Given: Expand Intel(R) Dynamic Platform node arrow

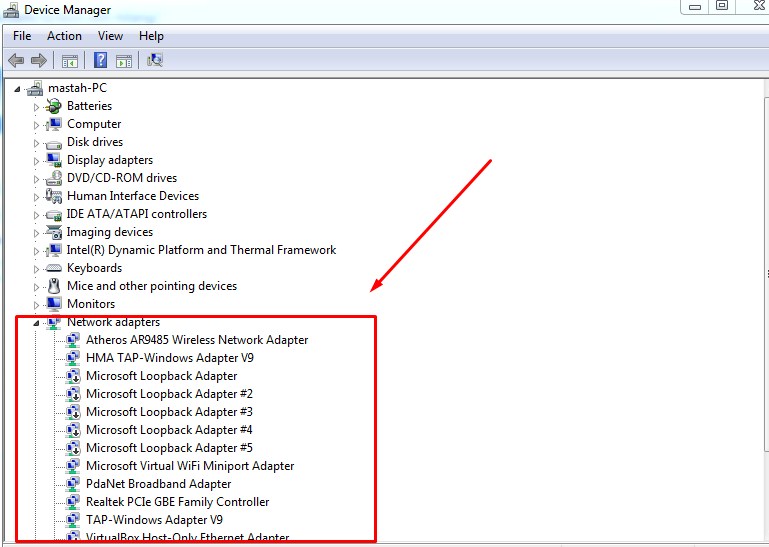Looking at the screenshot, I should point(36,251).
